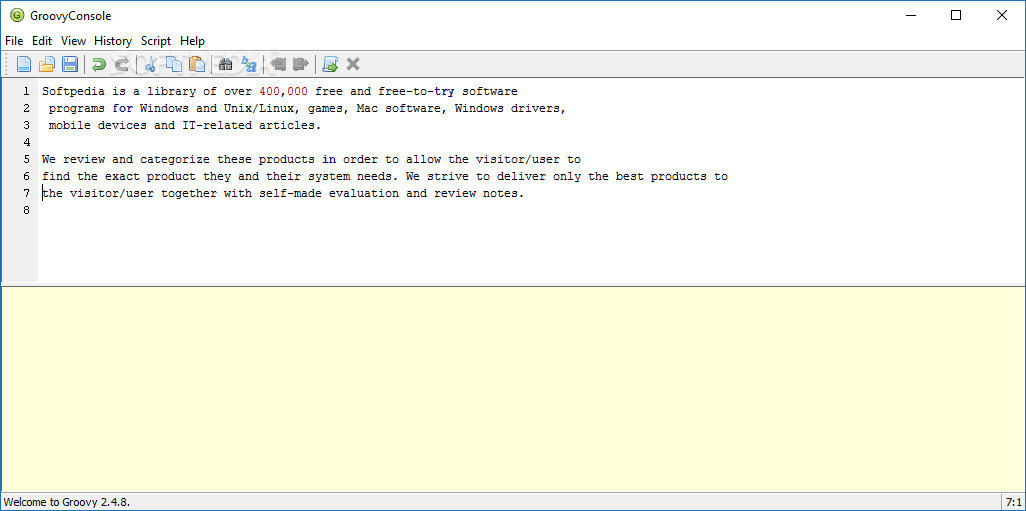1026x511 pixels.
Task: Click the Copy icon in toolbar
Action: (173, 64)
